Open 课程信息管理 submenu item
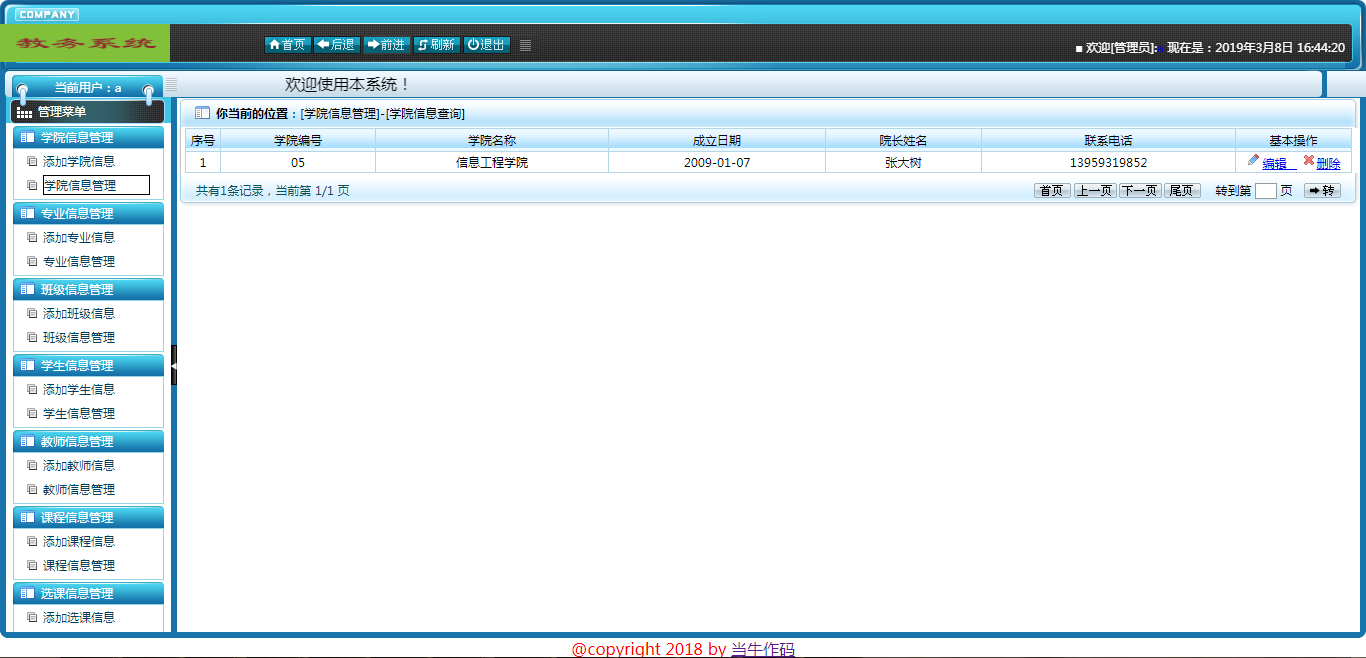The width and height of the screenshot is (1366, 658). click(x=79, y=565)
